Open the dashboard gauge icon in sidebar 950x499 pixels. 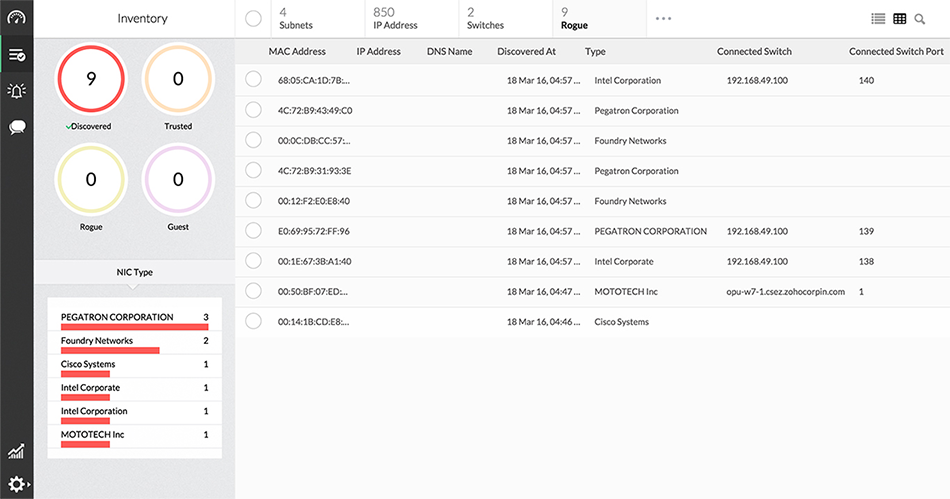click(16, 18)
